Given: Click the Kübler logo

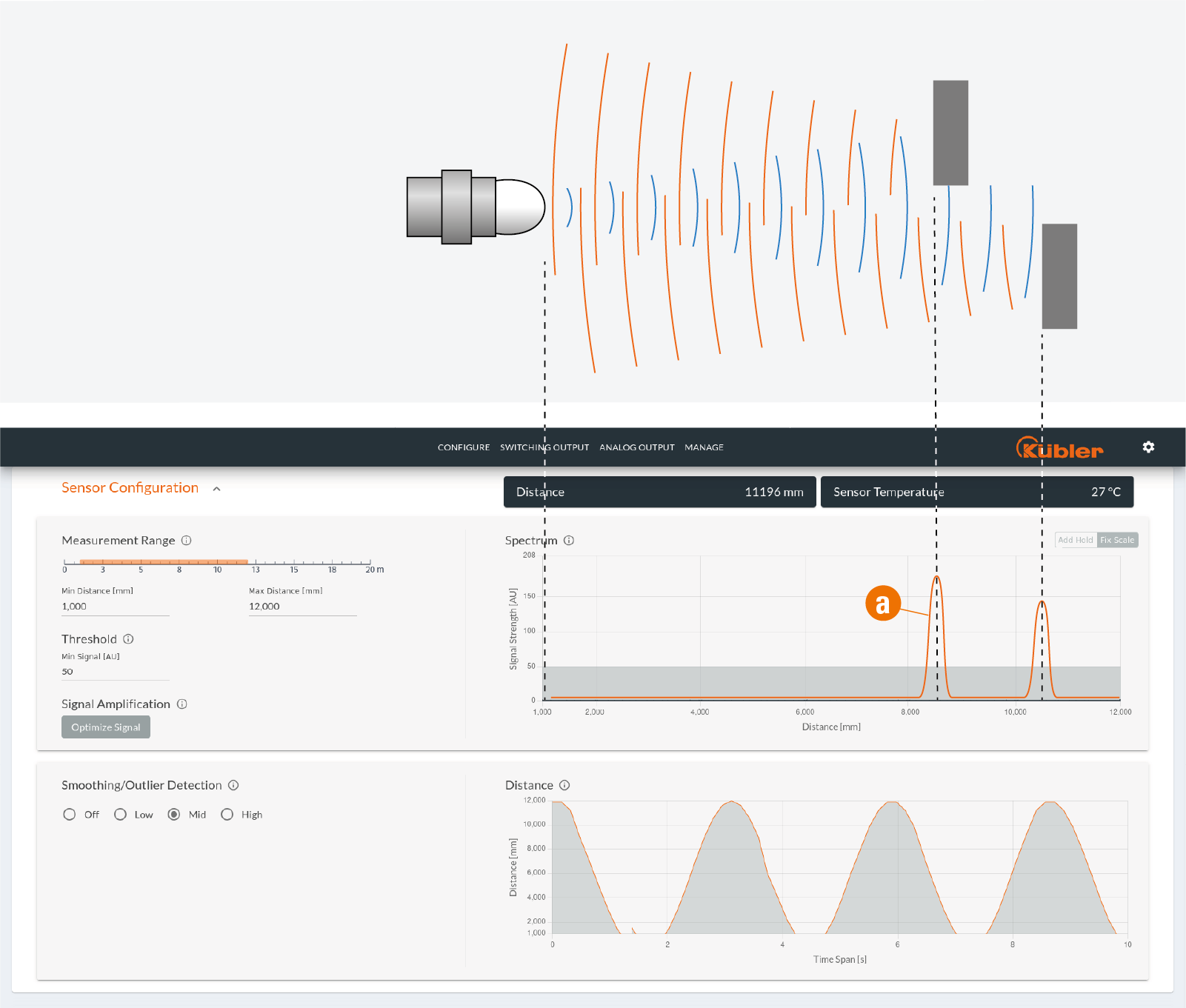Looking at the screenshot, I should pyautogui.click(x=1059, y=448).
